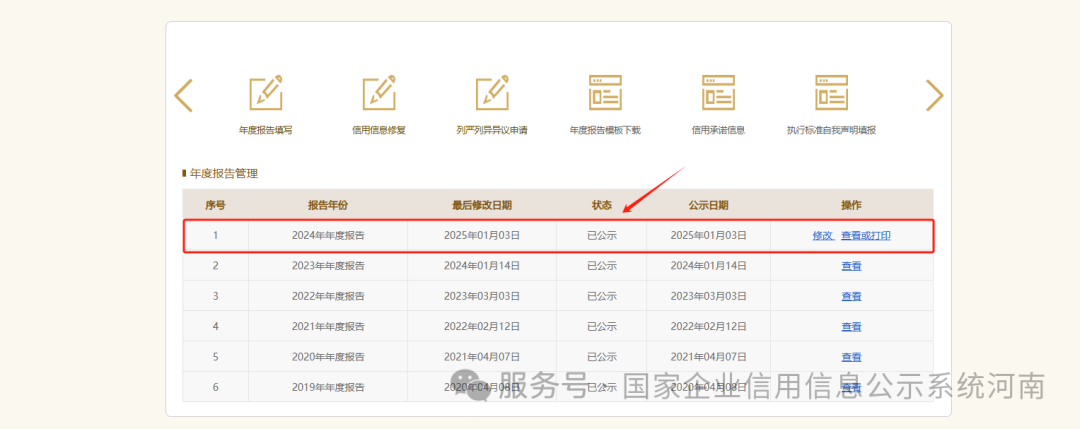This screenshot has width=1080, height=429.
Task: Click publish date cell in 2022 report row
Action: click(709, 296)
